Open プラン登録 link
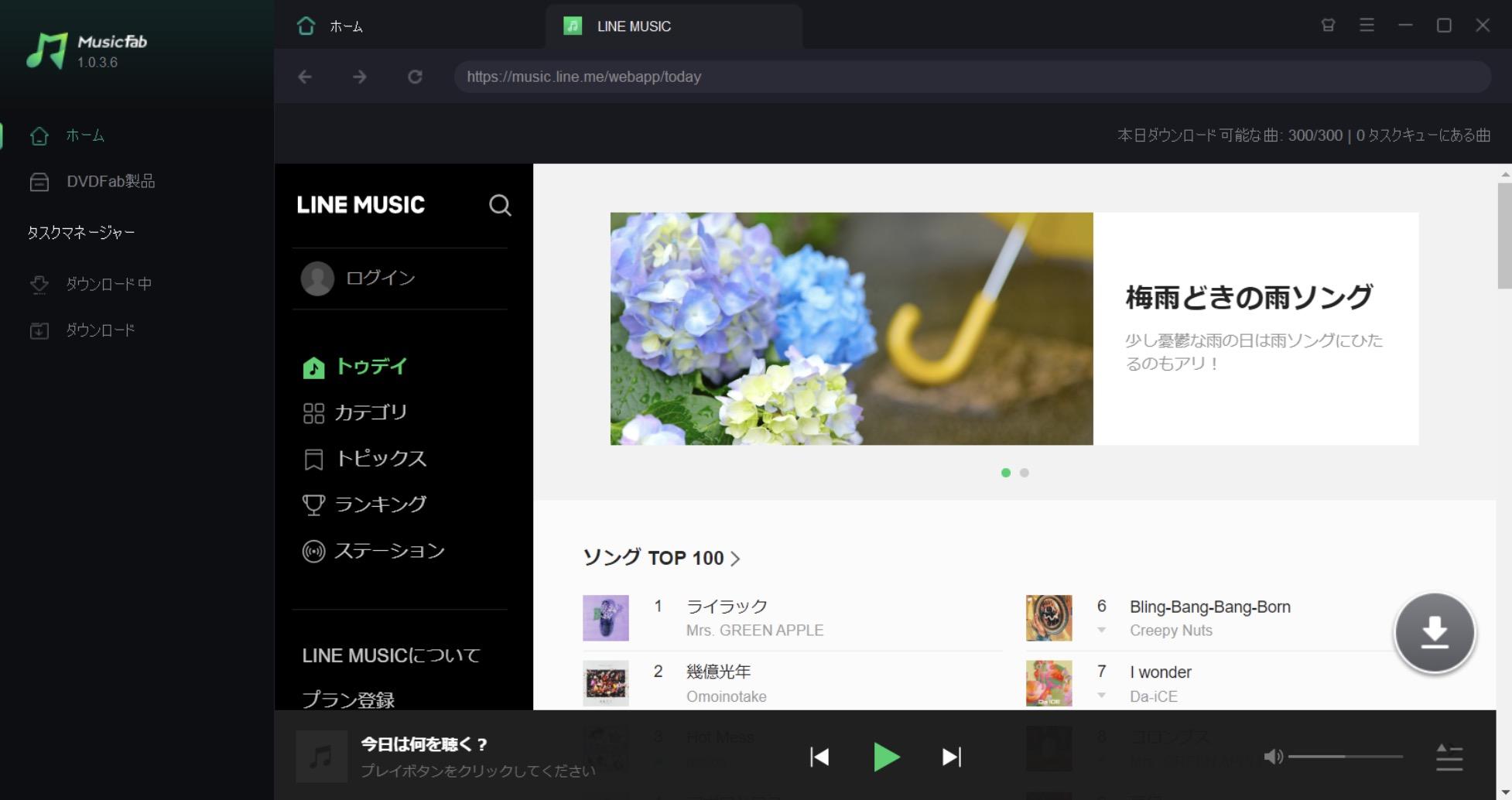 click(348, 699)
